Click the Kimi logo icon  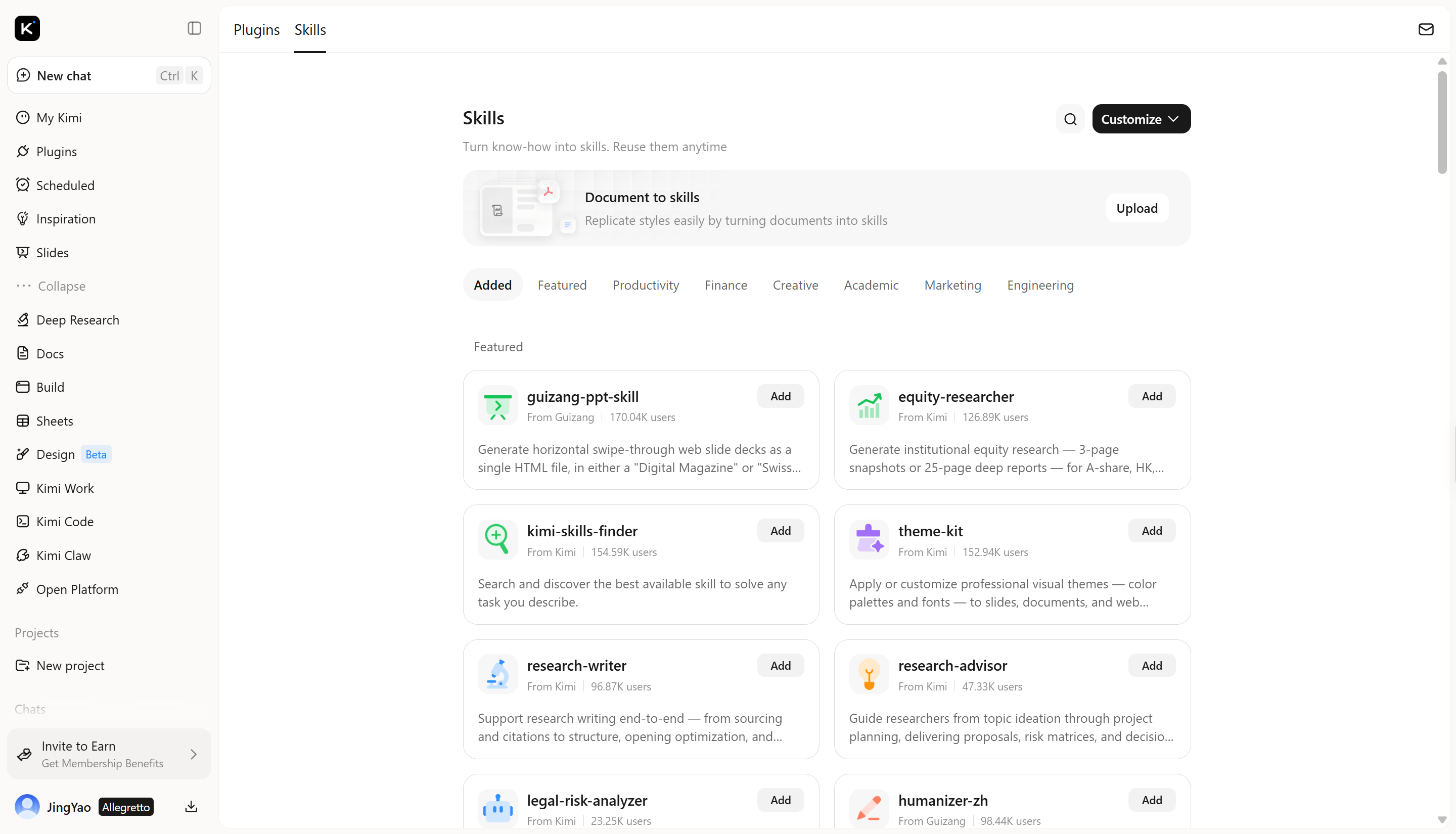point(27,28)
